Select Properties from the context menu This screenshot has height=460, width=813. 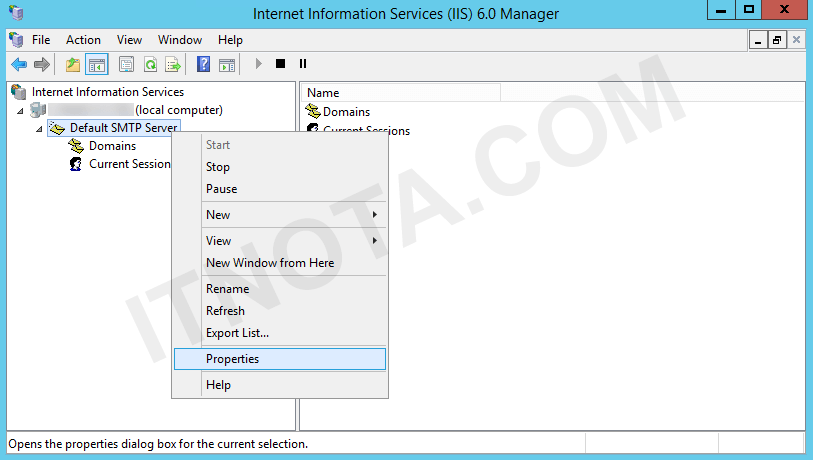tap(280, 359)
